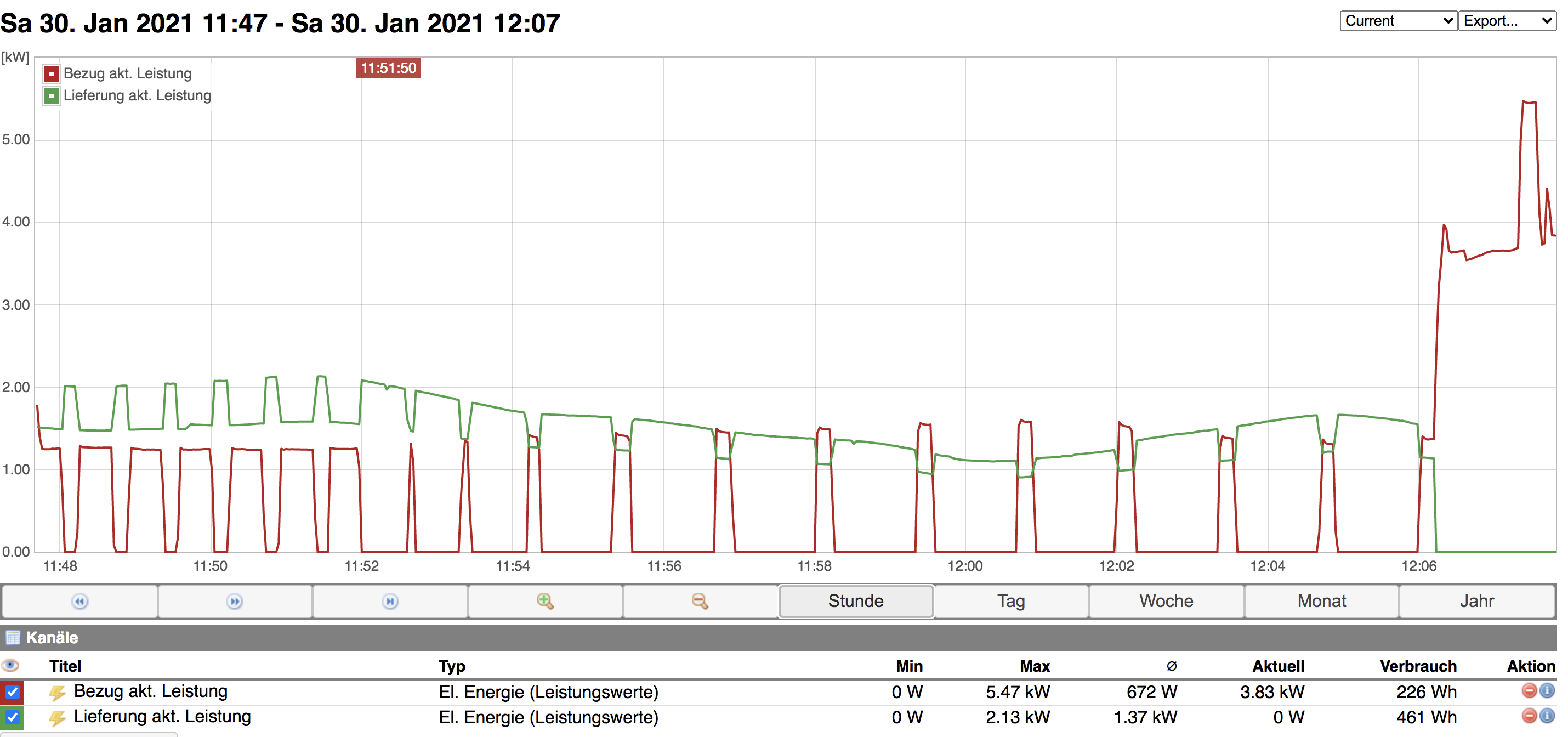Open info for Lieferung akt. Leistung channel
The height and width of the screenshot is (737, 1568).
click(1547, 716)
